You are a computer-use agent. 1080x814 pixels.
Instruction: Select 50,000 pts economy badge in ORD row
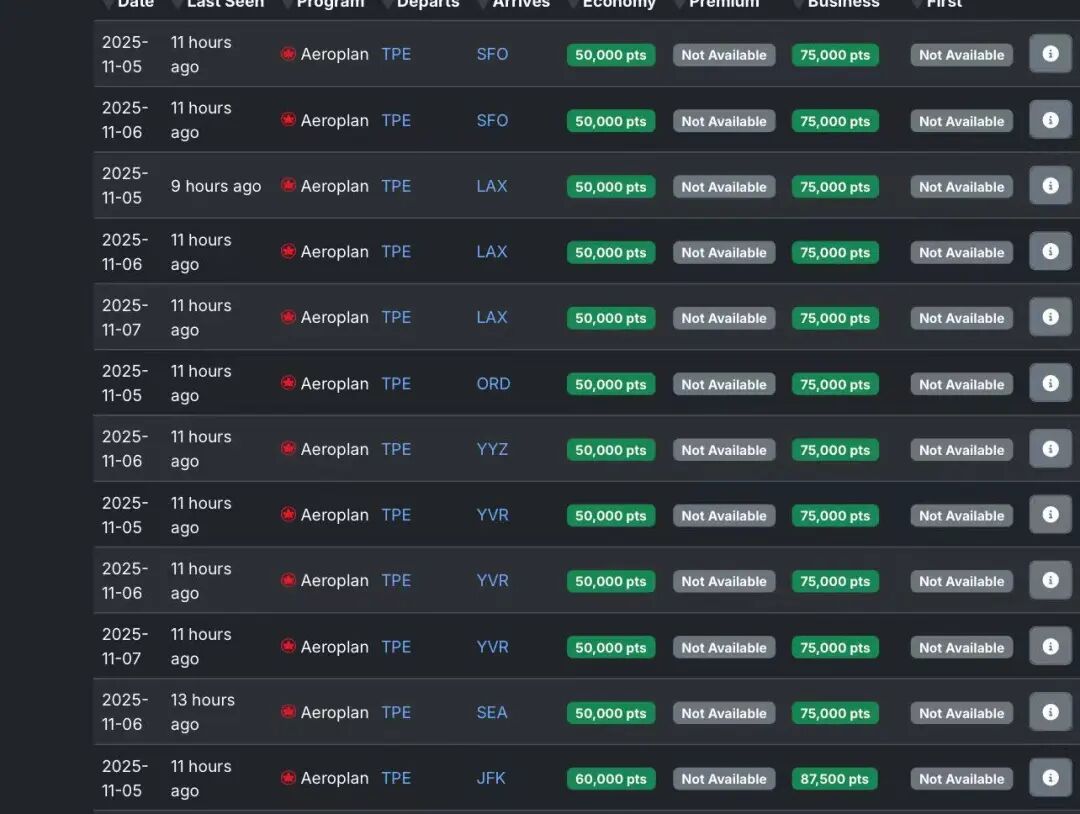(x=611, y=384)
